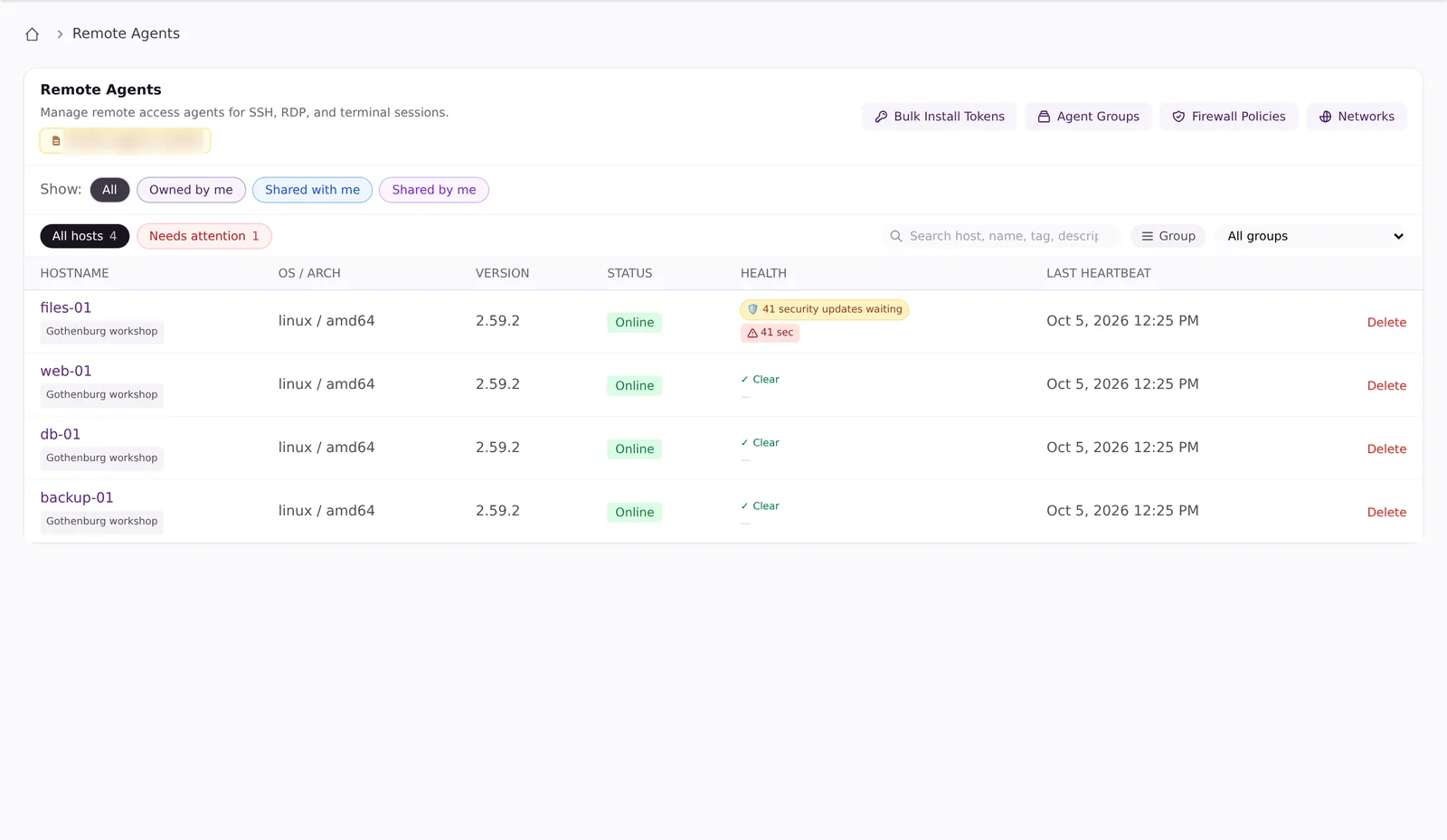Click the Remote Agents breadcrumb

point(126,33)
